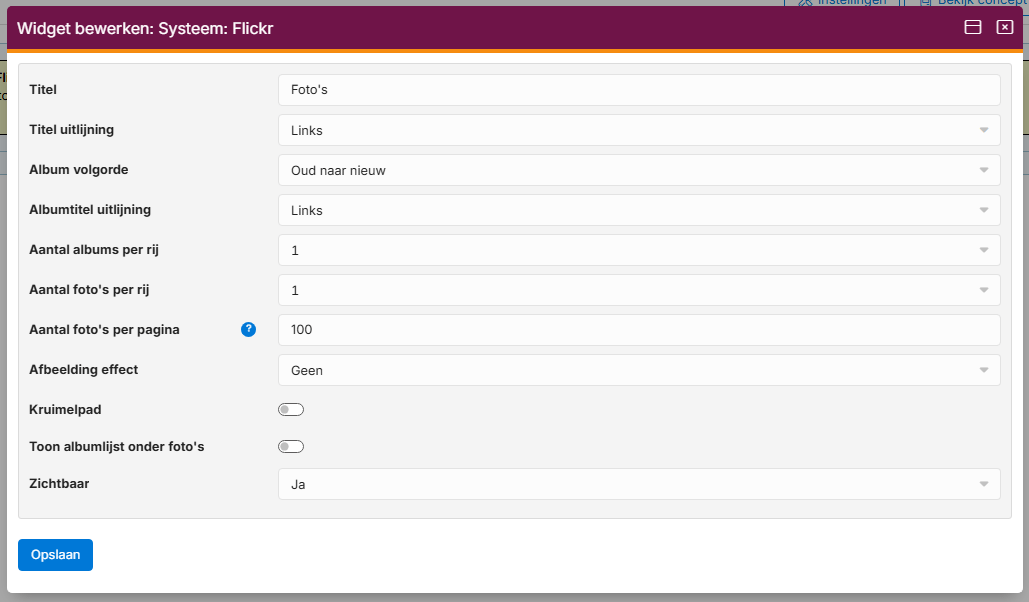Maximize the Widget bewerken dialog

pos(972,28)
